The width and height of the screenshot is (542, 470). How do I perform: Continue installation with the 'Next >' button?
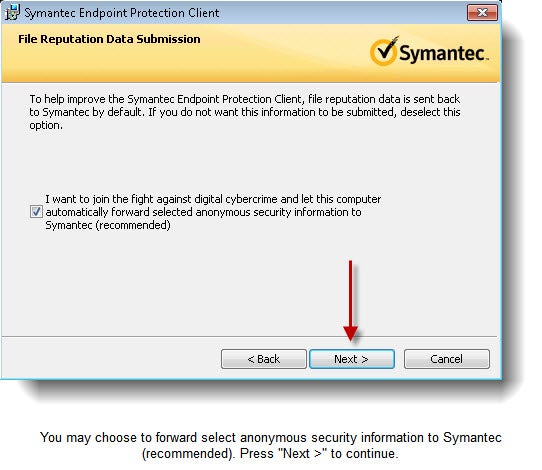pos(352,359)
